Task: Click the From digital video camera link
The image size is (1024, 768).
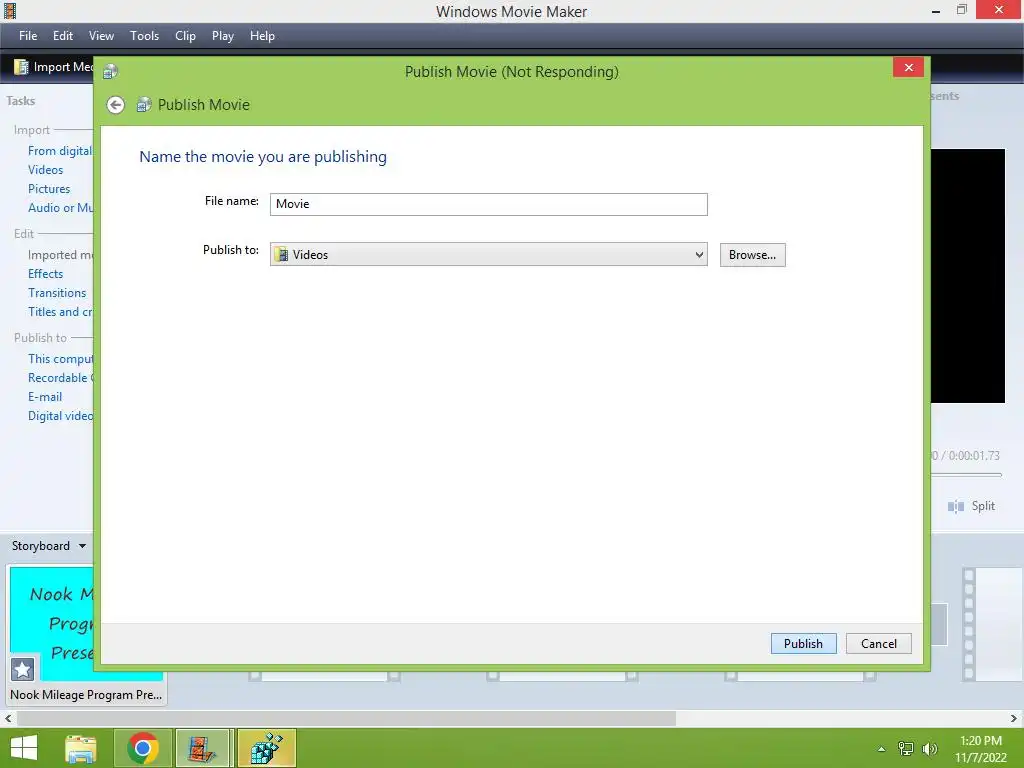Action: point(61,151)
